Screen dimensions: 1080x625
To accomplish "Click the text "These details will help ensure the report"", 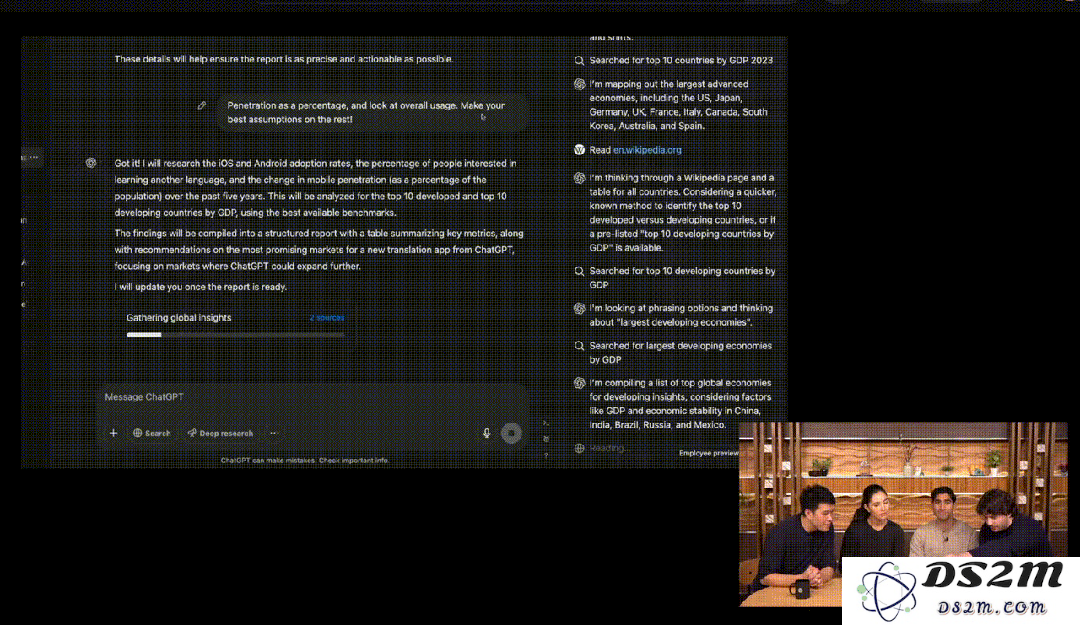I will coord(284,59).
